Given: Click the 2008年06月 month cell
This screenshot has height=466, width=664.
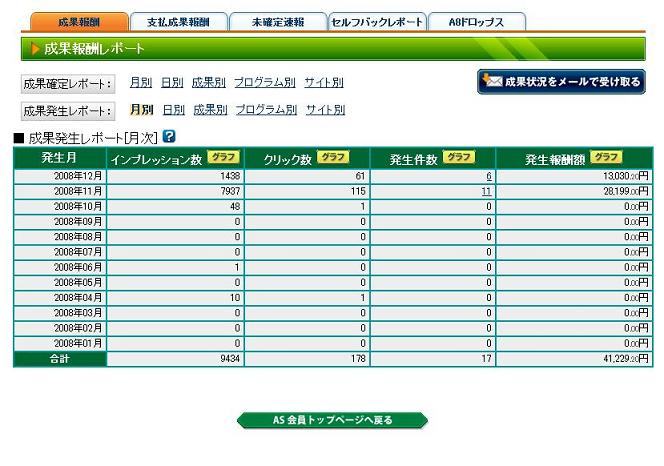Looking at the screenshot, I should (x=60, y=267).
